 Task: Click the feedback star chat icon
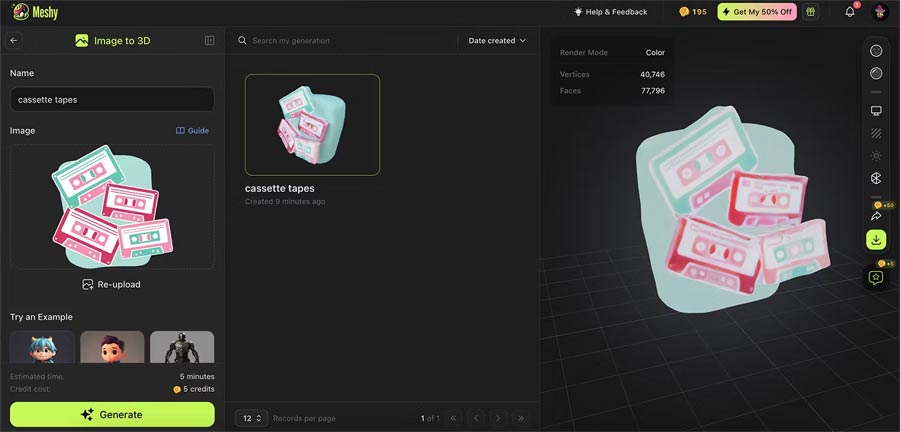(x=876, y=278)
